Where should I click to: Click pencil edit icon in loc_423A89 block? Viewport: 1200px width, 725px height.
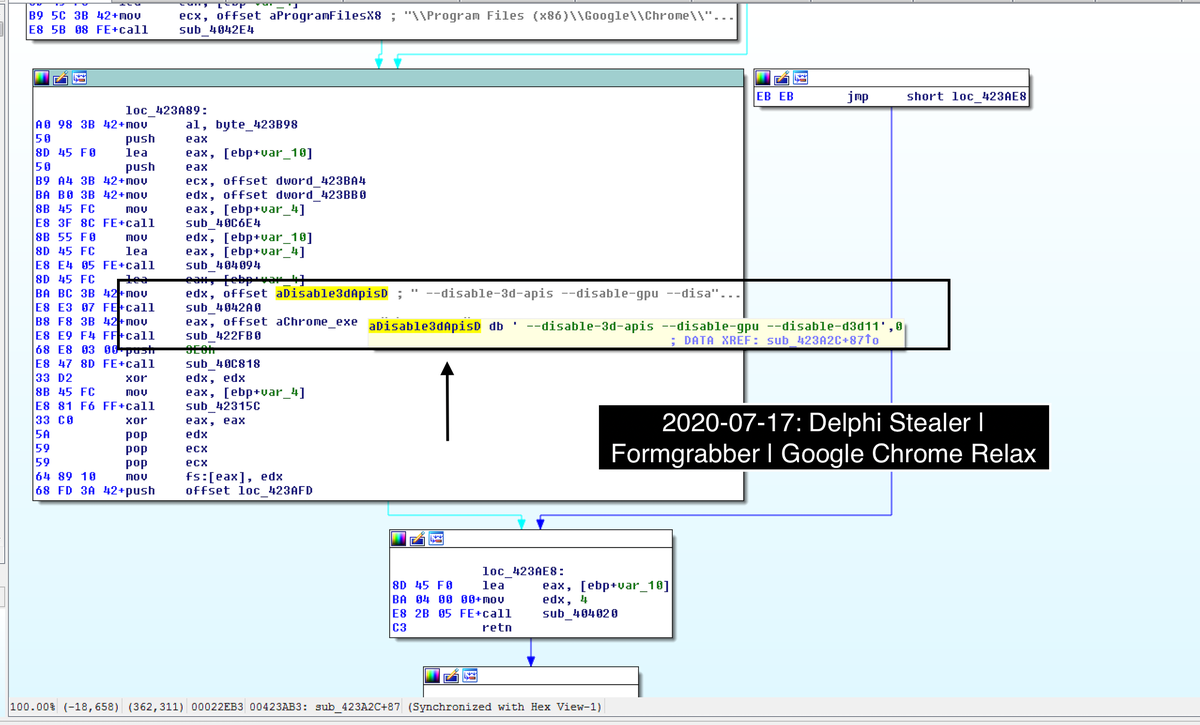coord(59,78)
